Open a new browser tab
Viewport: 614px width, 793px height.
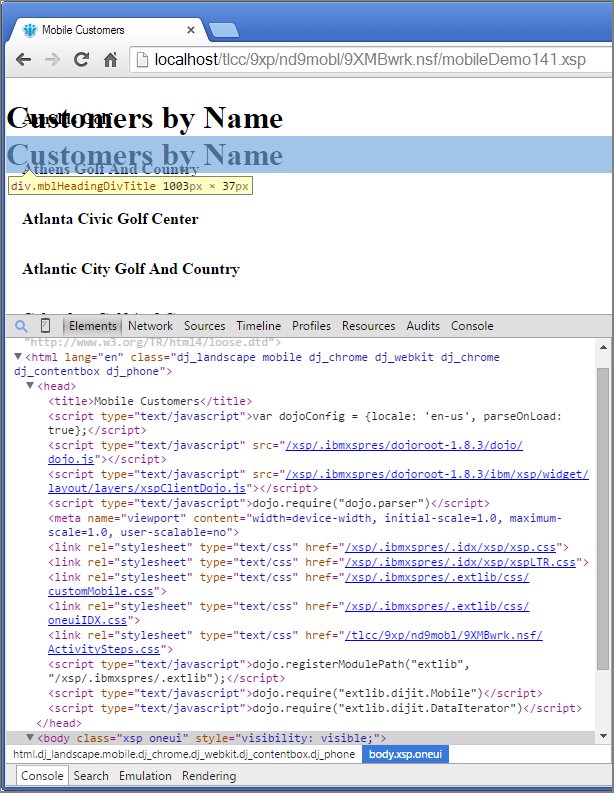click(223, 30)
